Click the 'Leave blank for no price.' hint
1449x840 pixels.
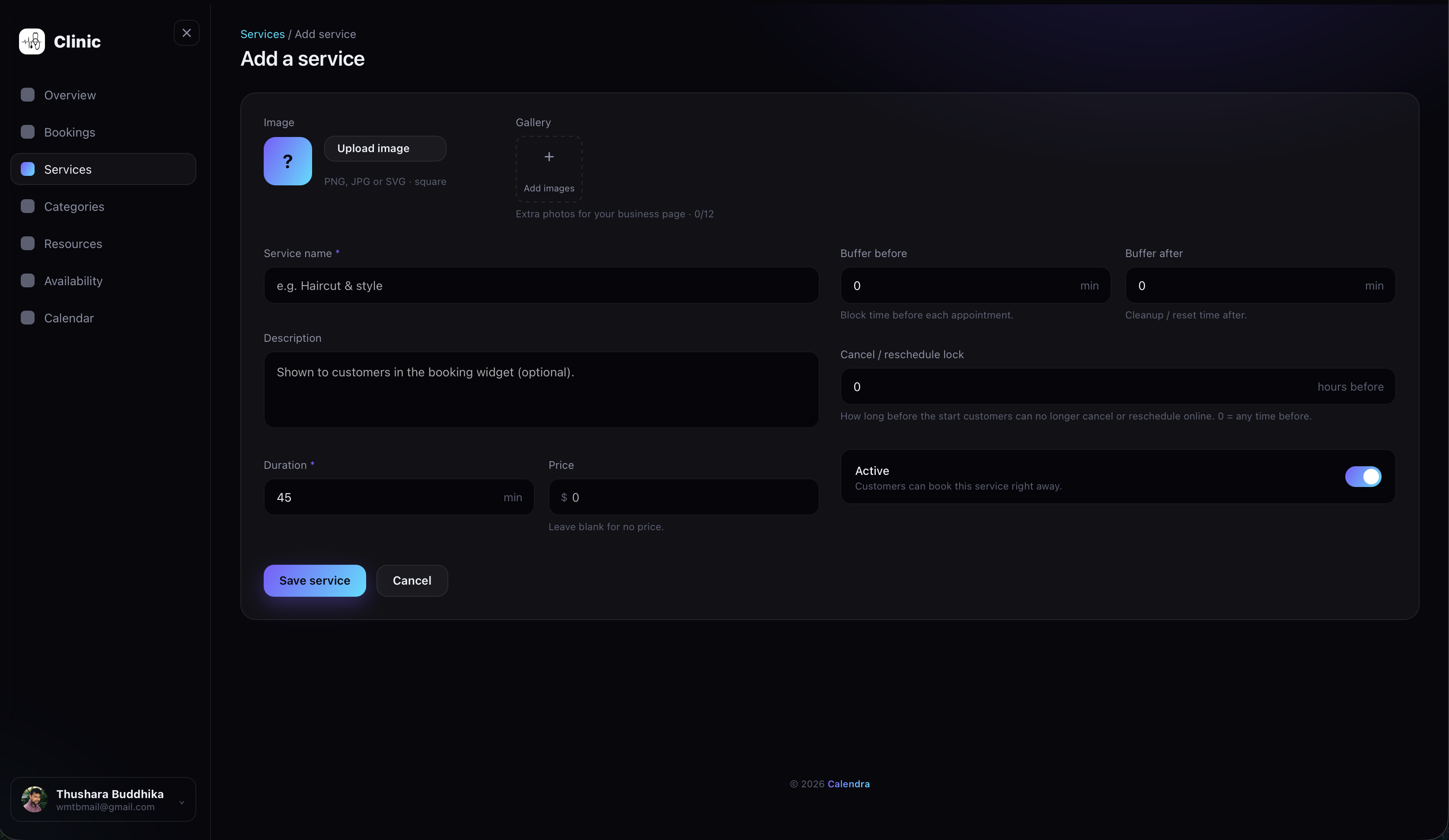(x=606, y=527)
